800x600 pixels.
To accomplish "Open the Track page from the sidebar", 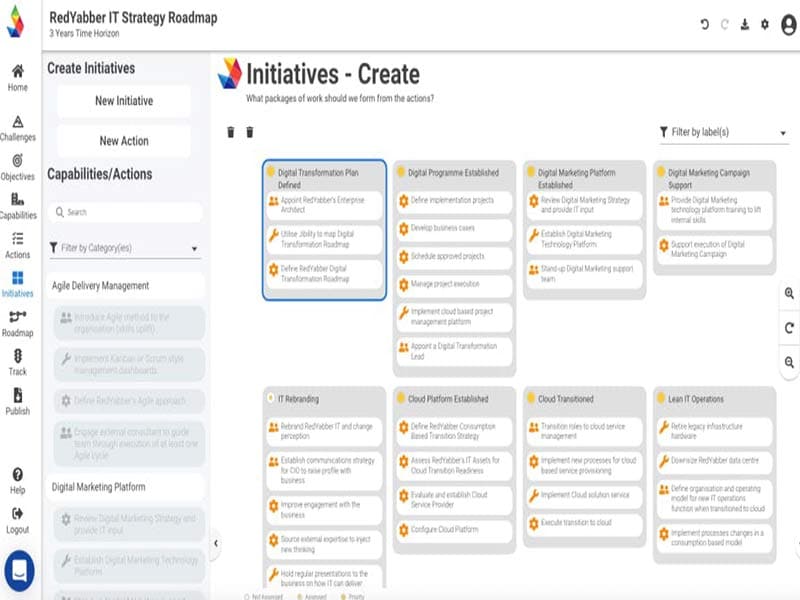I will coord(17,361).
